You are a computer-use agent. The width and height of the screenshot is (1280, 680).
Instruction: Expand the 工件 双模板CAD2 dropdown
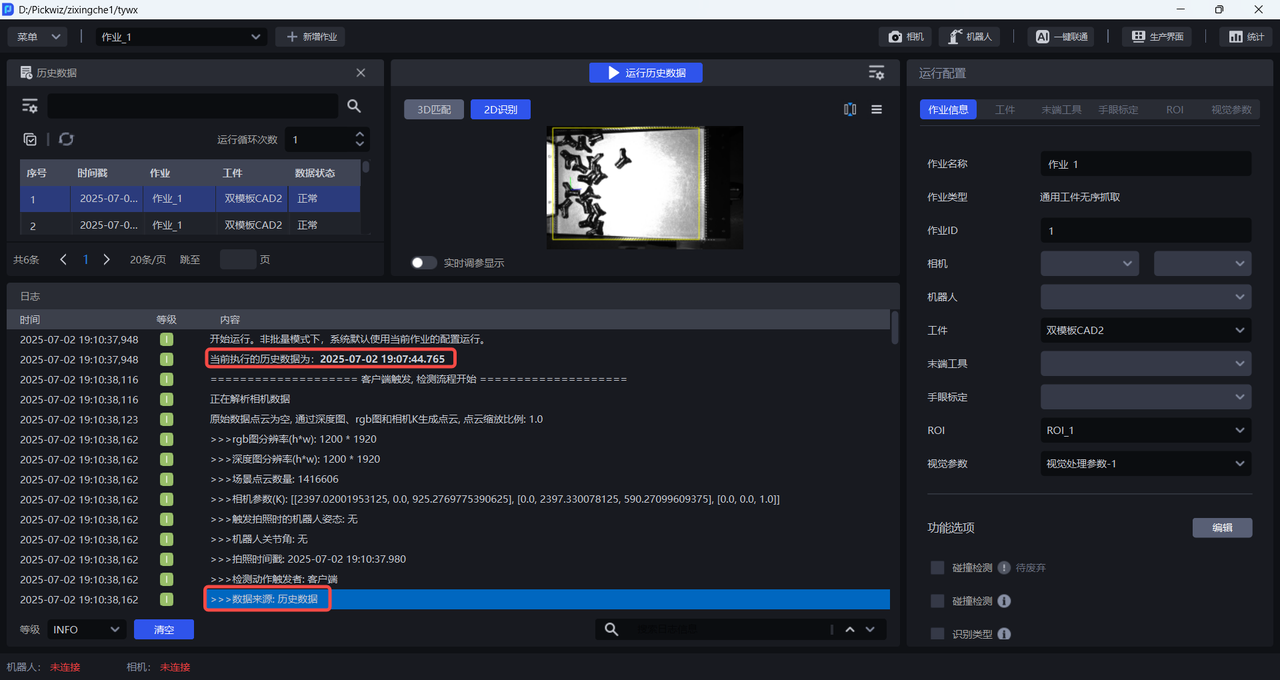pos(1145,330)
